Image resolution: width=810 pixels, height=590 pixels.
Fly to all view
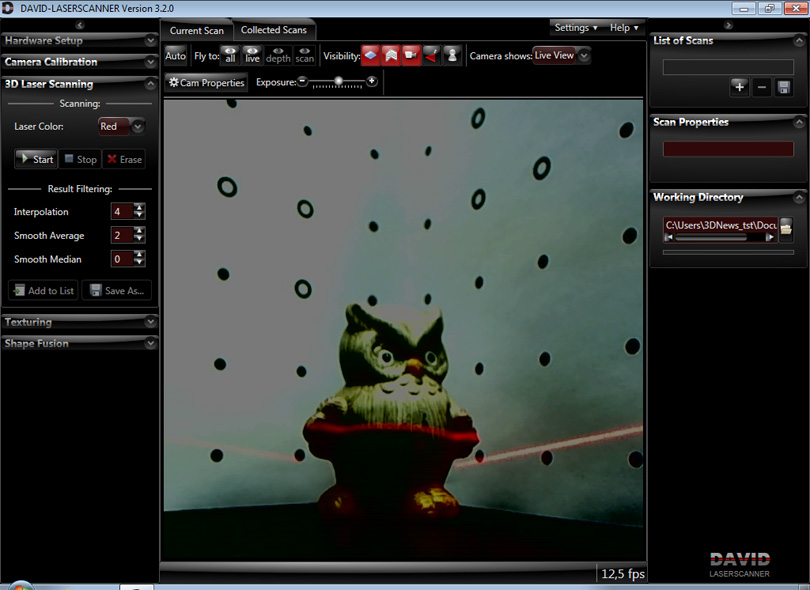pos(230,55)
